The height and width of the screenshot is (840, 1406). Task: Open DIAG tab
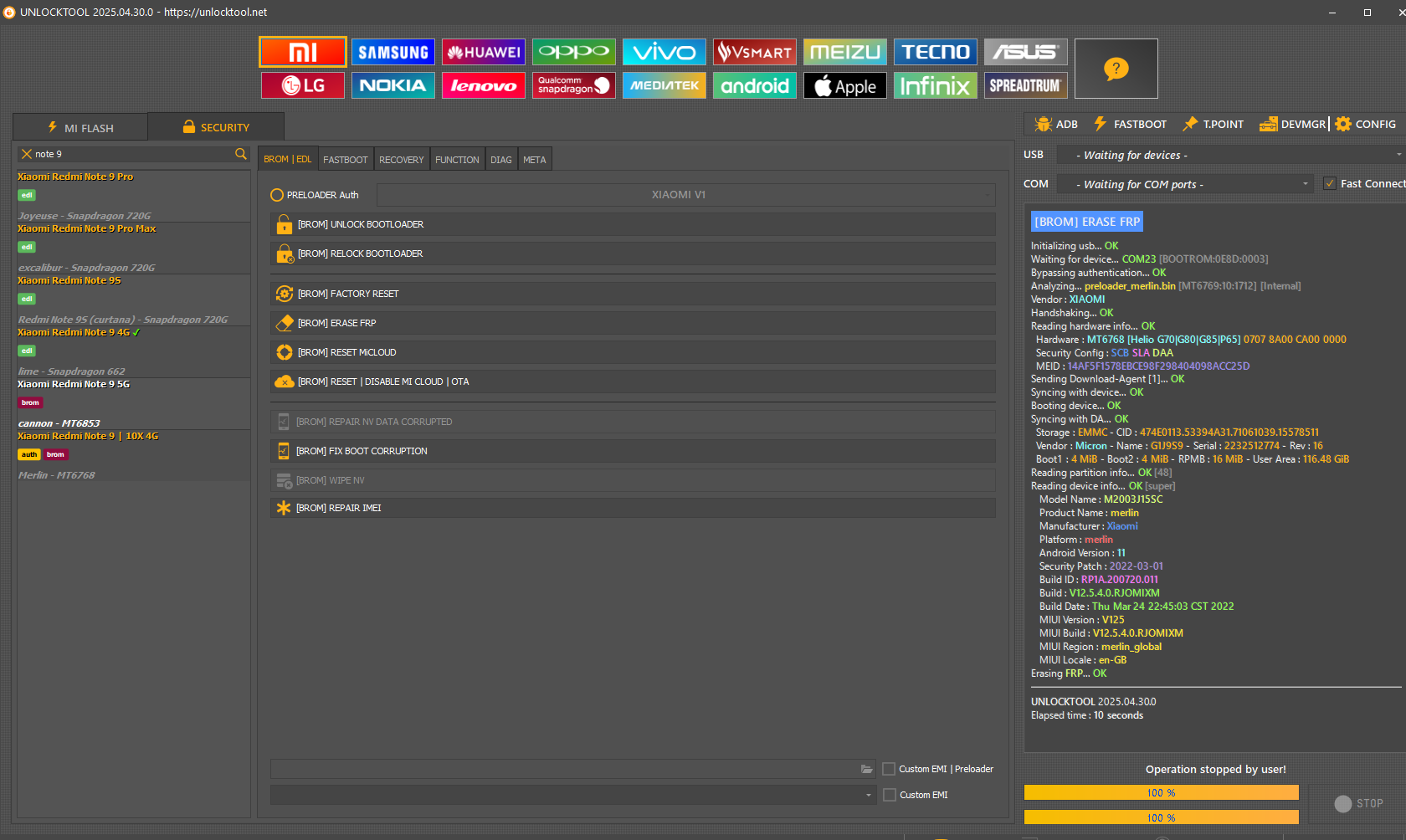click(501, 159)
